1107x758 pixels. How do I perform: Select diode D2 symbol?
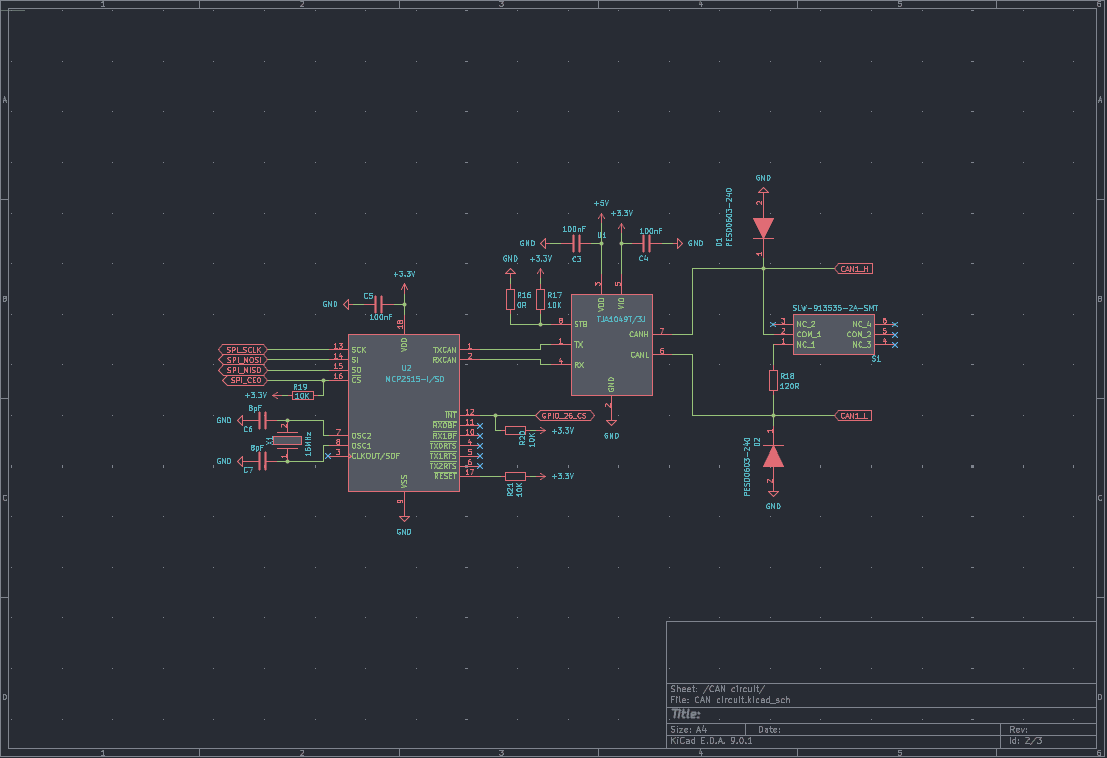(x=773, y=457)
